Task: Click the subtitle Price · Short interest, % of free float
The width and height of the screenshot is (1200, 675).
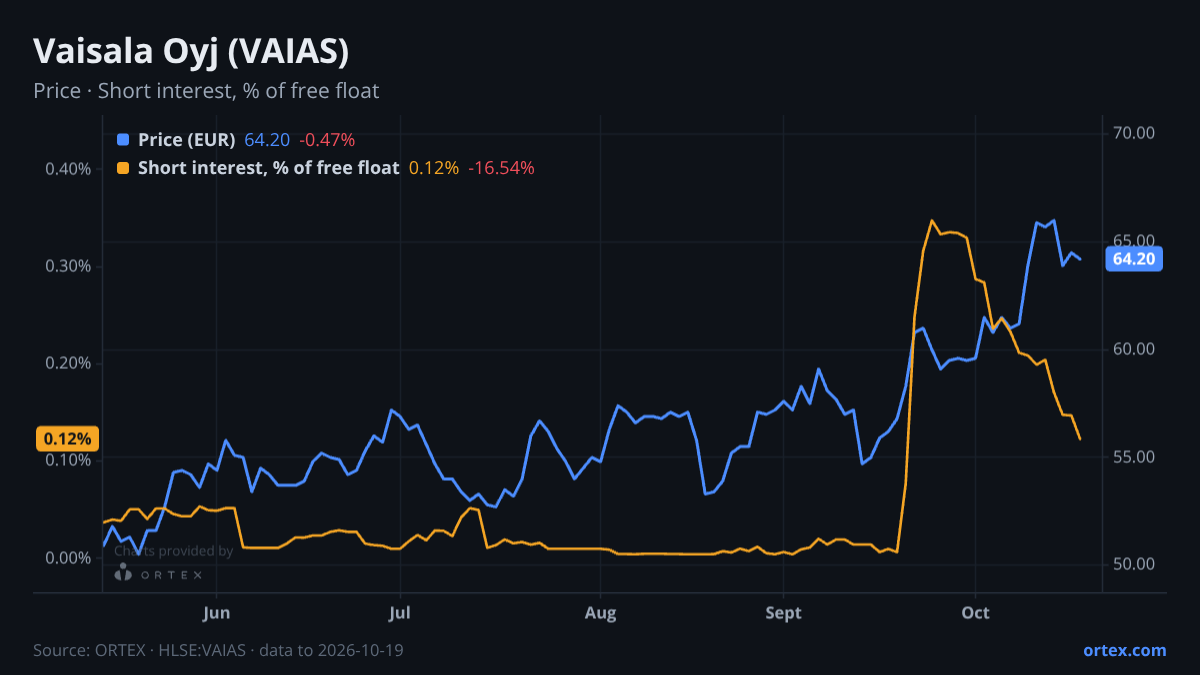Action: [206, 91]
